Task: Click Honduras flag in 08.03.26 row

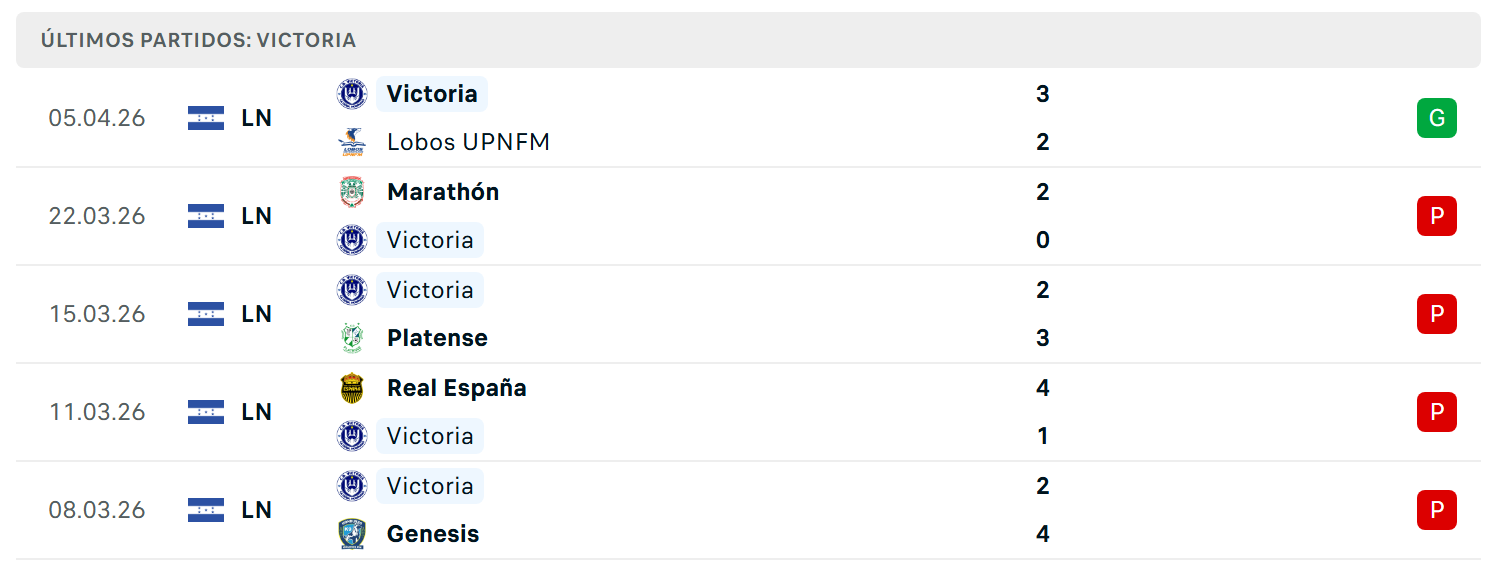Action: (206, 510)
